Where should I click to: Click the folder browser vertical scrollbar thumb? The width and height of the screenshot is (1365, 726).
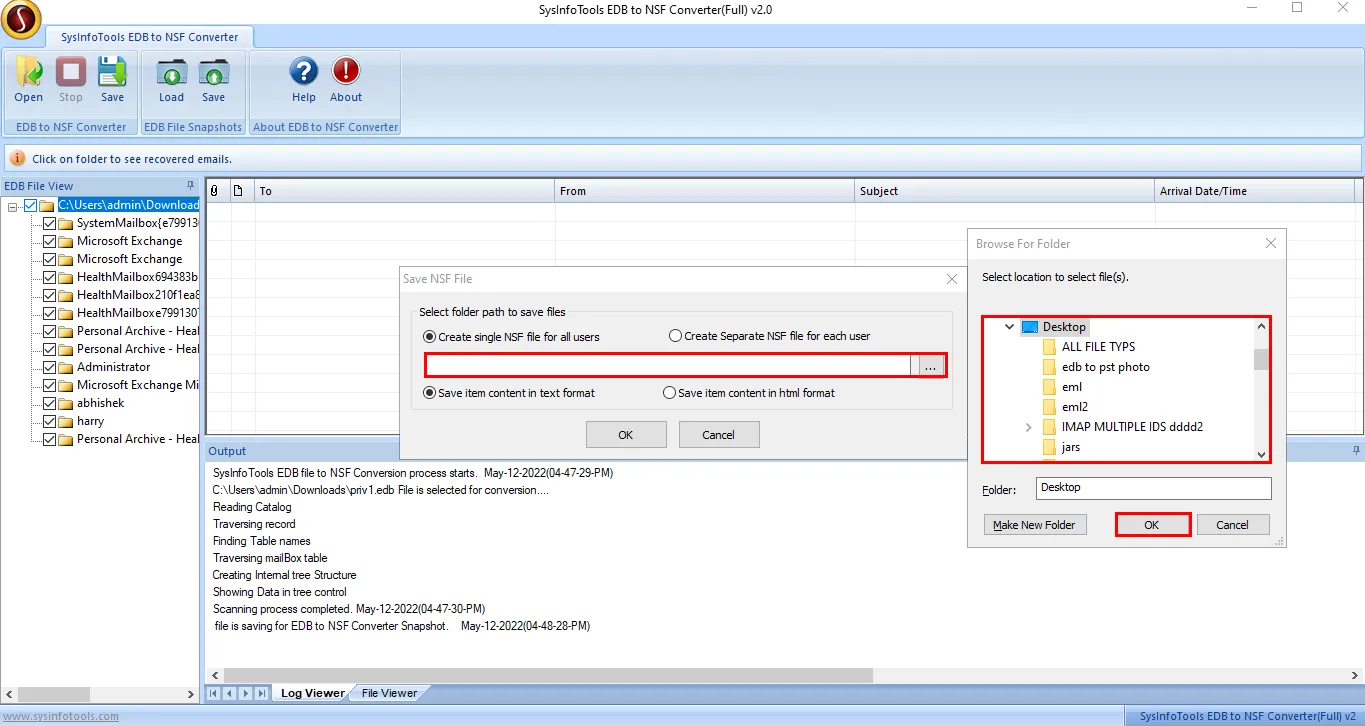(1262, 359)
